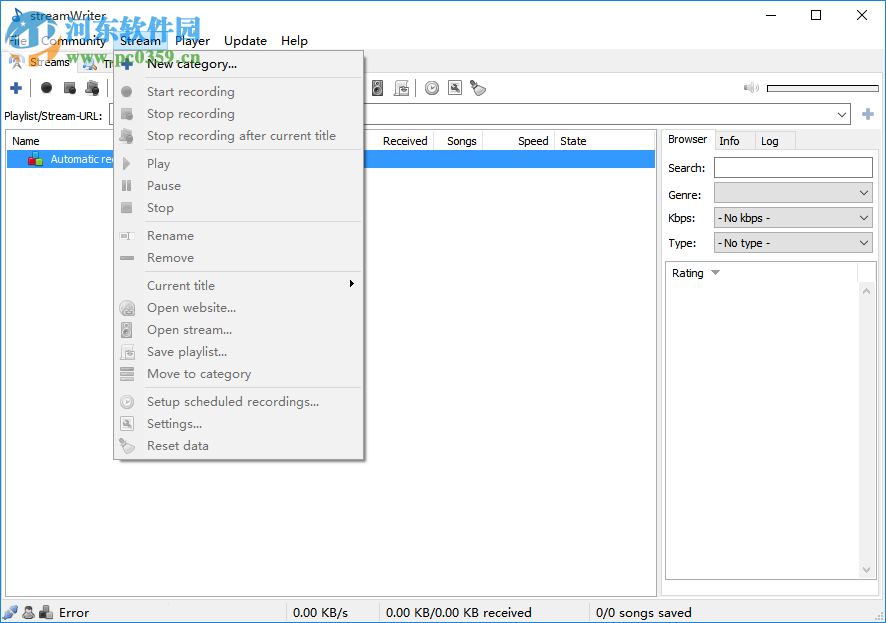Open the '- No type -' dropdown
Screen dimensions: 886x623
[792, 242]
